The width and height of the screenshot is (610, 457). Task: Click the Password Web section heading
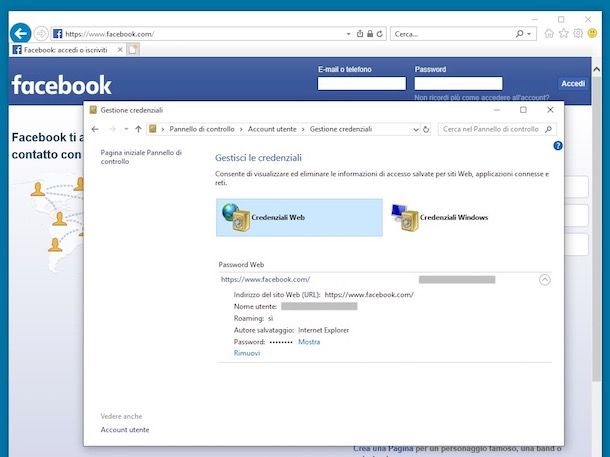(241, 264)
